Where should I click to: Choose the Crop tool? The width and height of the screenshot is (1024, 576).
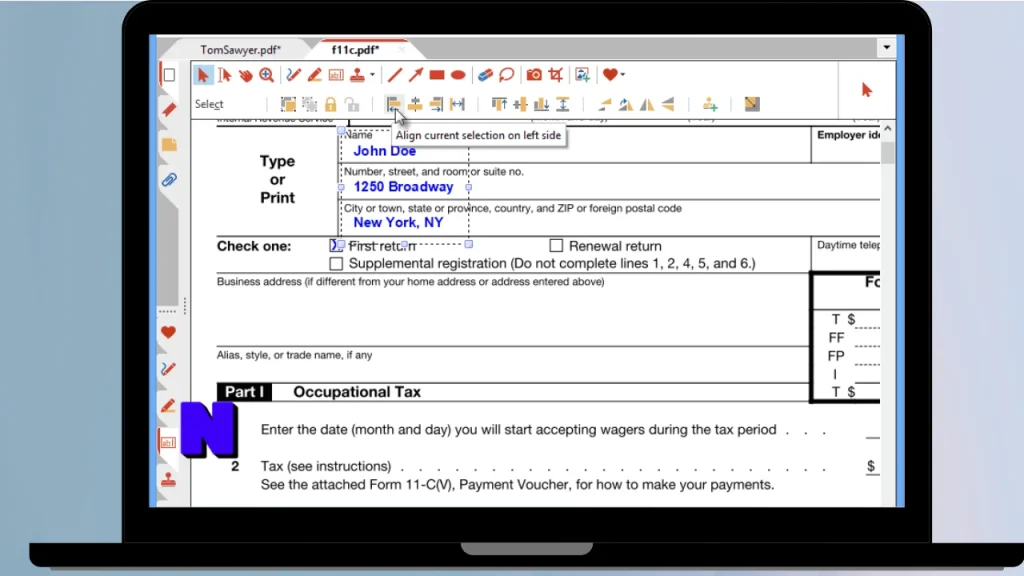(556, 75)
